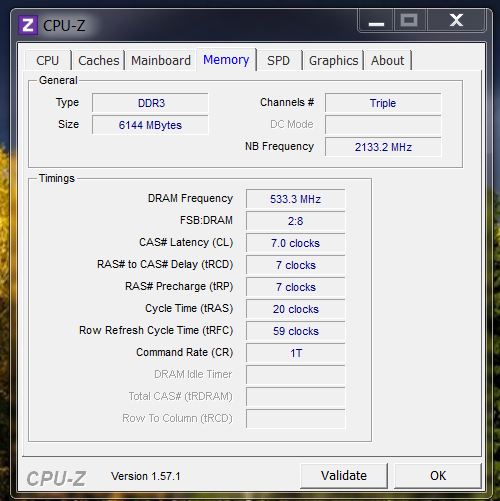Click the Version 1.57.1 text
Image resolution: width=500 pixels, height=501 pixels.
coord(146,476)
